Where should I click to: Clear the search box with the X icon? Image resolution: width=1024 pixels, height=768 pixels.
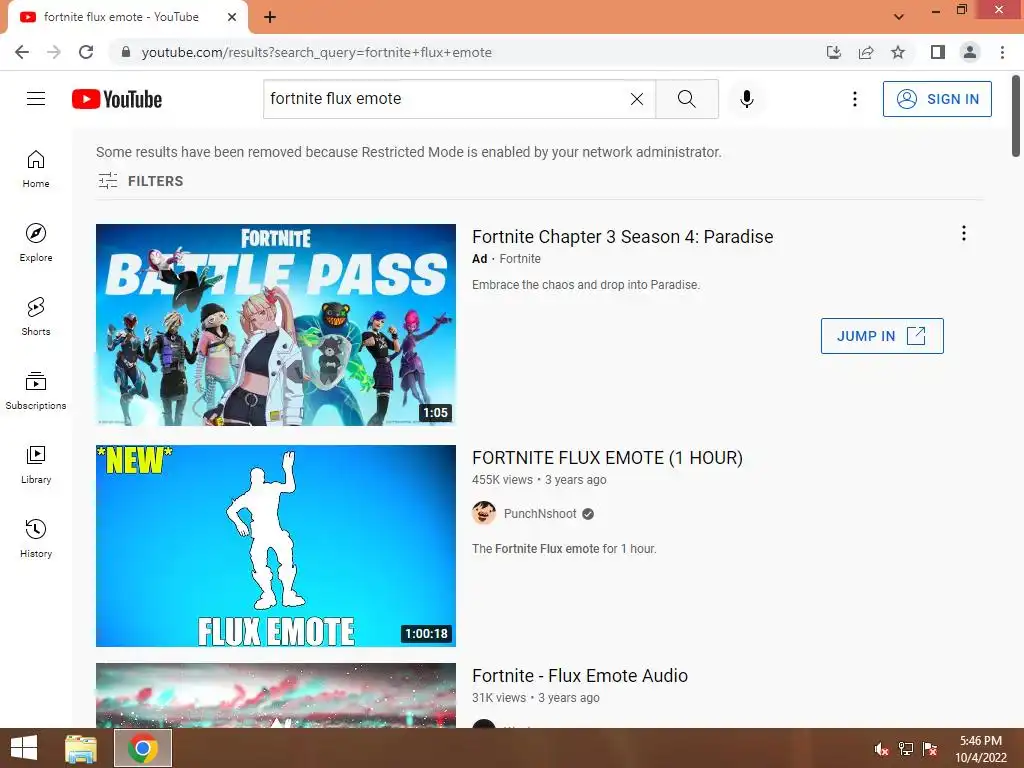pos(637,99)
